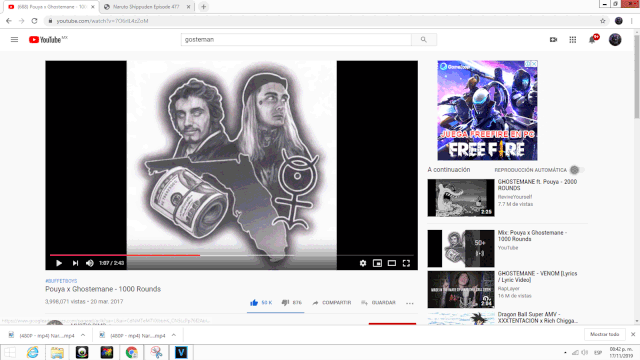Image resolution: width=640 pixels, height=360 pixels.
Task: Dislike the video with thumbs down
Action: [x=285, y=302]
